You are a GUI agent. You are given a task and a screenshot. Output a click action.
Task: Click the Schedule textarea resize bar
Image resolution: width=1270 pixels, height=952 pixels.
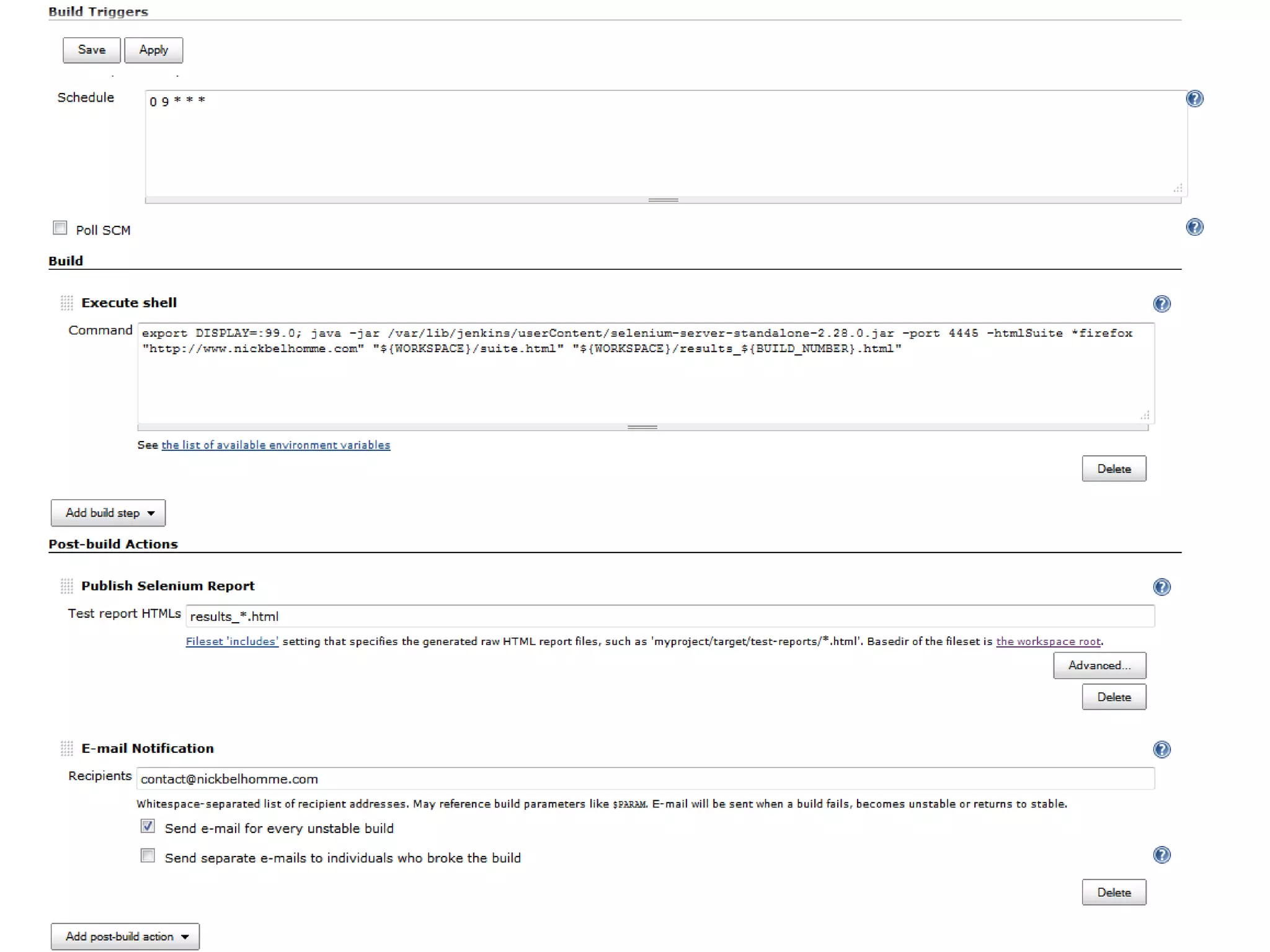[x=663, y=200]
